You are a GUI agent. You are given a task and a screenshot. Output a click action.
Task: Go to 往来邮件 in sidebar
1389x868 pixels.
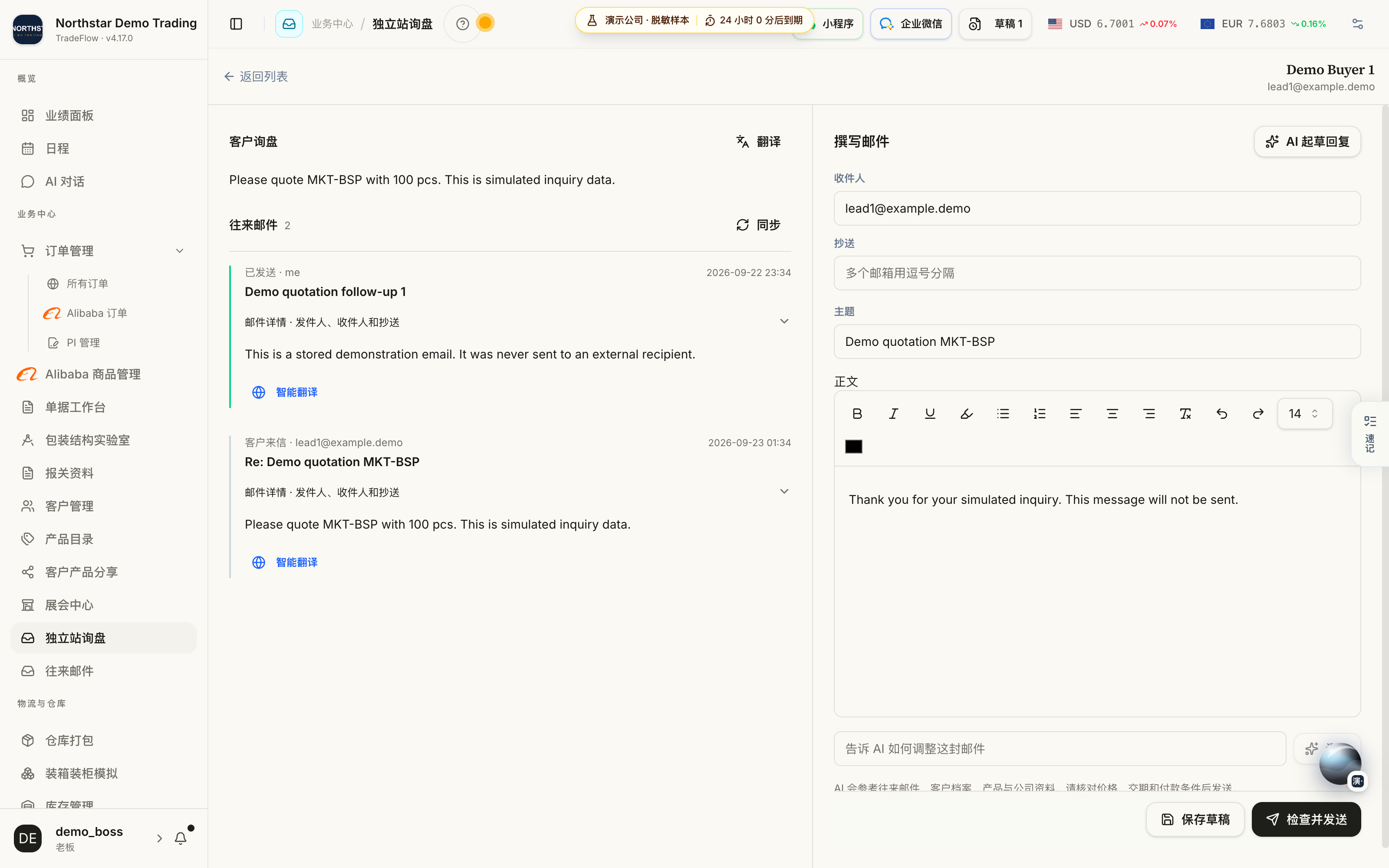click(x=103, y=671)
